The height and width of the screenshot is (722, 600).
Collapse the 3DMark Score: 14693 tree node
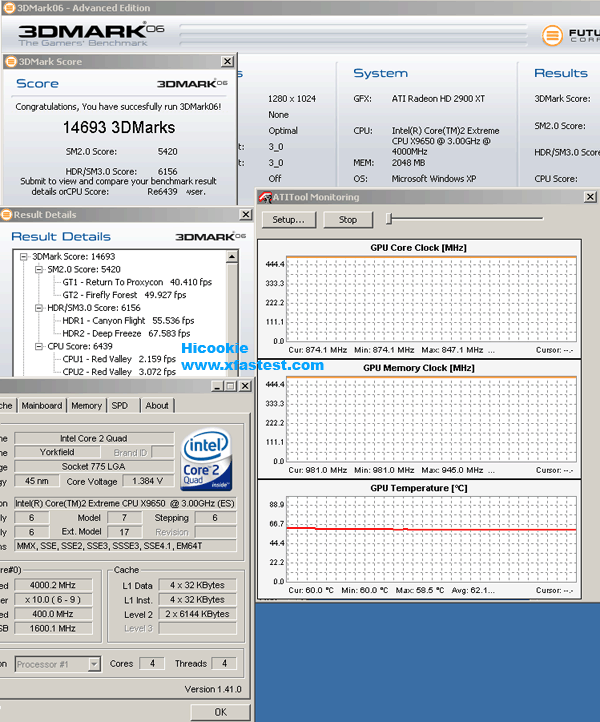(x=24, y=257)
